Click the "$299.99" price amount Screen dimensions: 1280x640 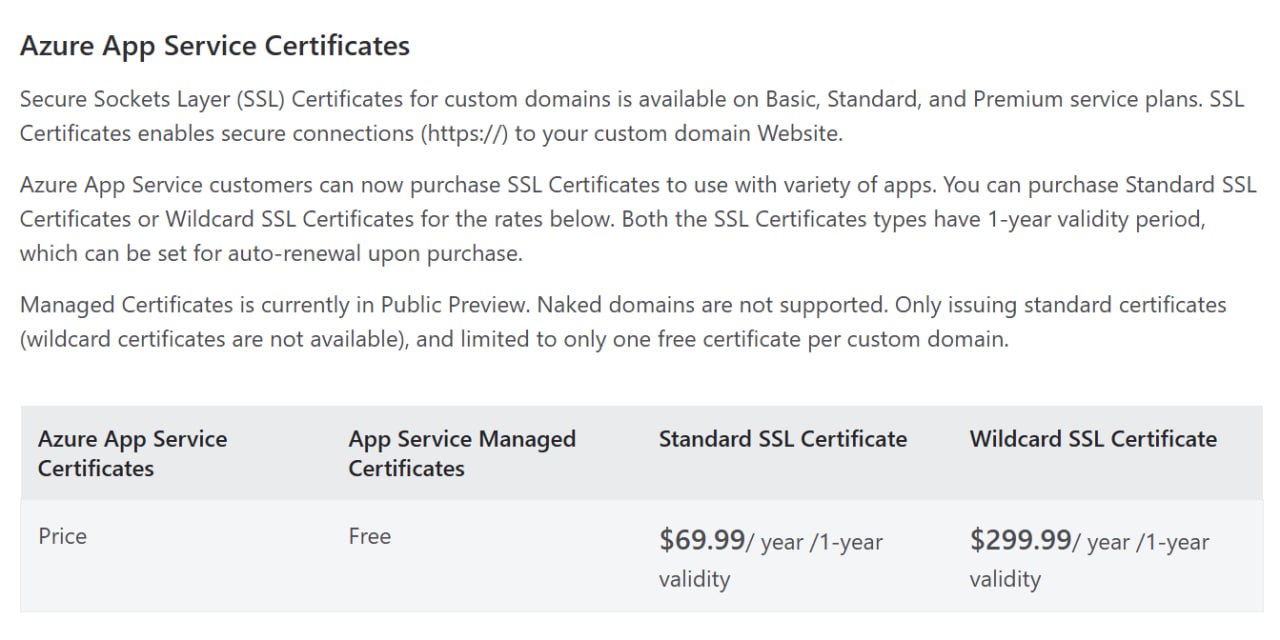(1020, 540)
